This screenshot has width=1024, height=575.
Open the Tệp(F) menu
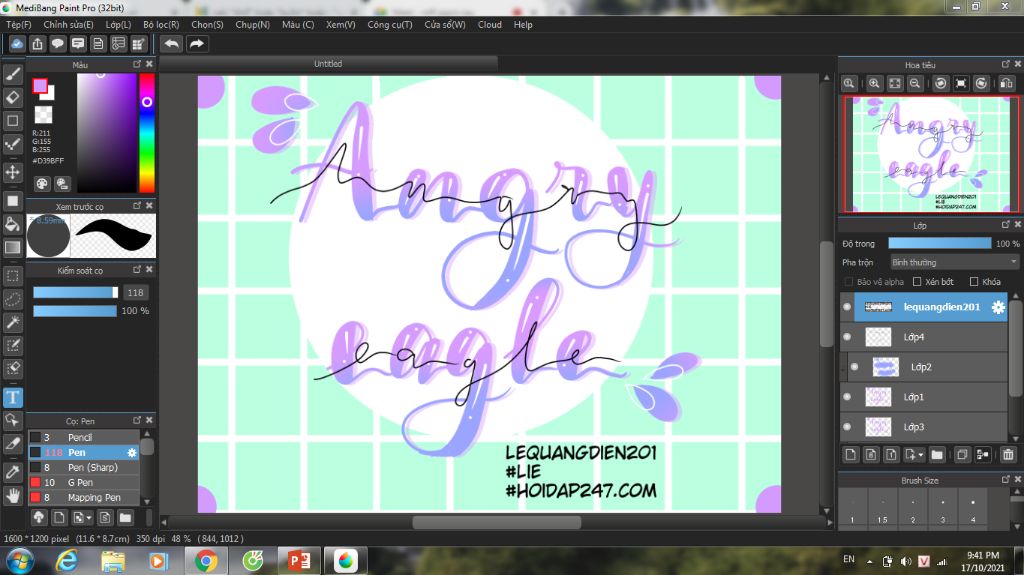point(19,25)
